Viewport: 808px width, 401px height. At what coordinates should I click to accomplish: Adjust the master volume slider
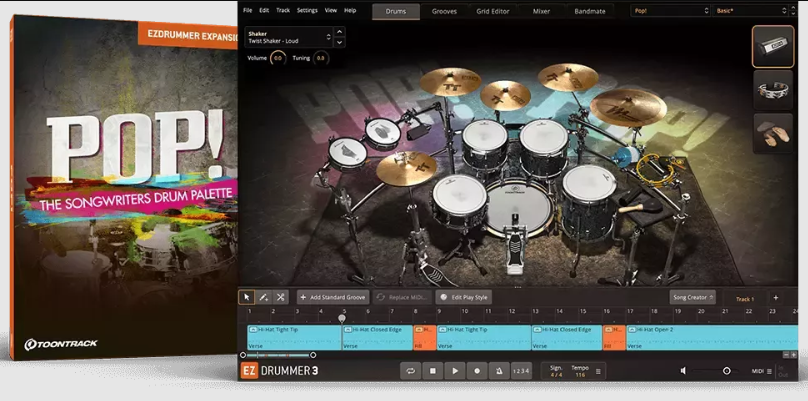coord(726,370)
